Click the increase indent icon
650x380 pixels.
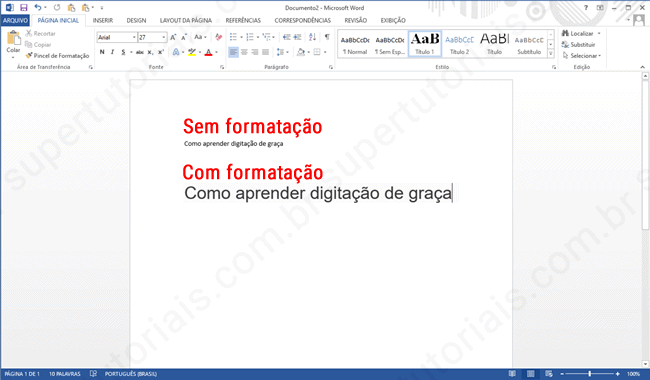pos(297,37)
